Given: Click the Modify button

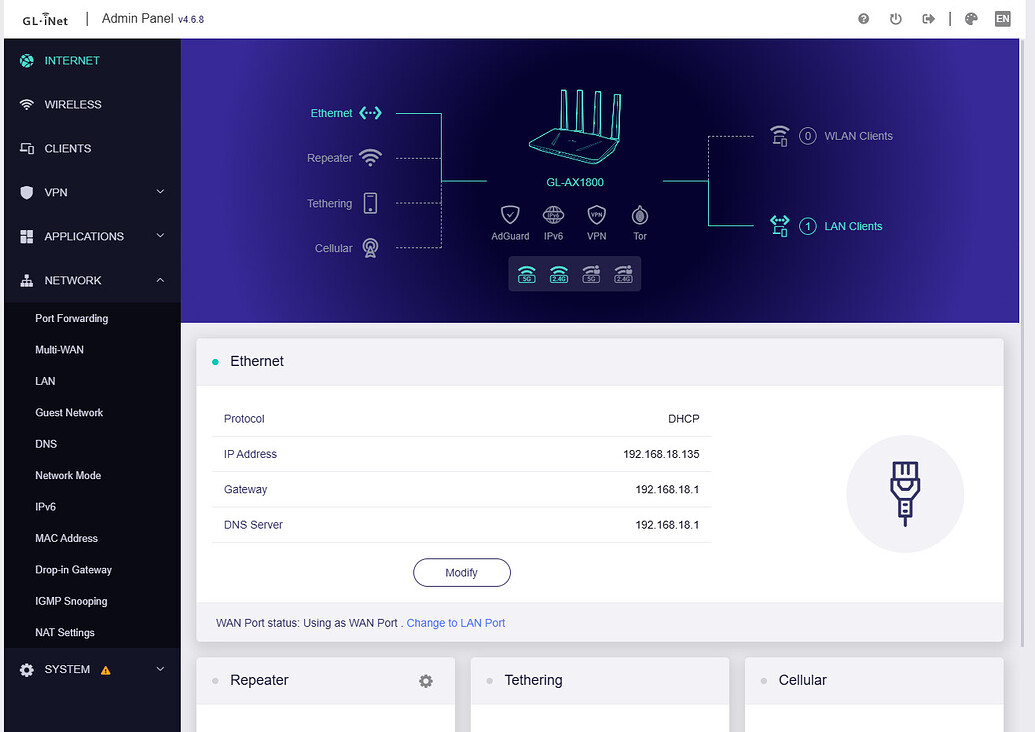Looking at the screenshot, I should click(x=461, y=572).
